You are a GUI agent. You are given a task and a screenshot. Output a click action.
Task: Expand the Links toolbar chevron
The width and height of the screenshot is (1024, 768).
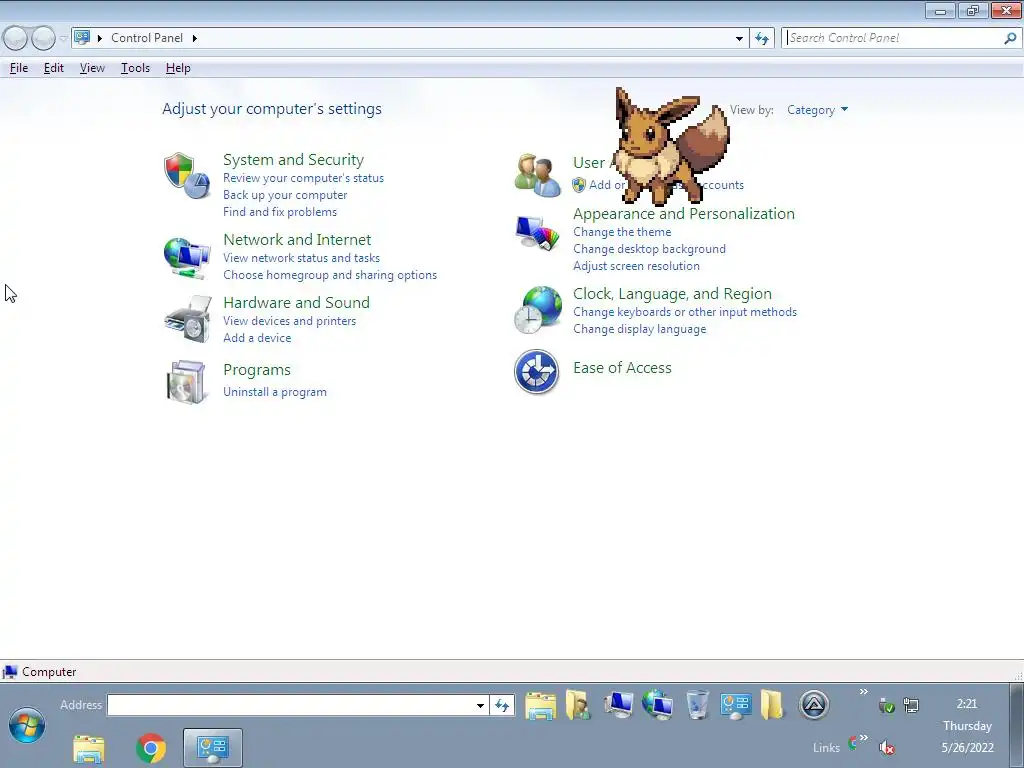(863, 737)
